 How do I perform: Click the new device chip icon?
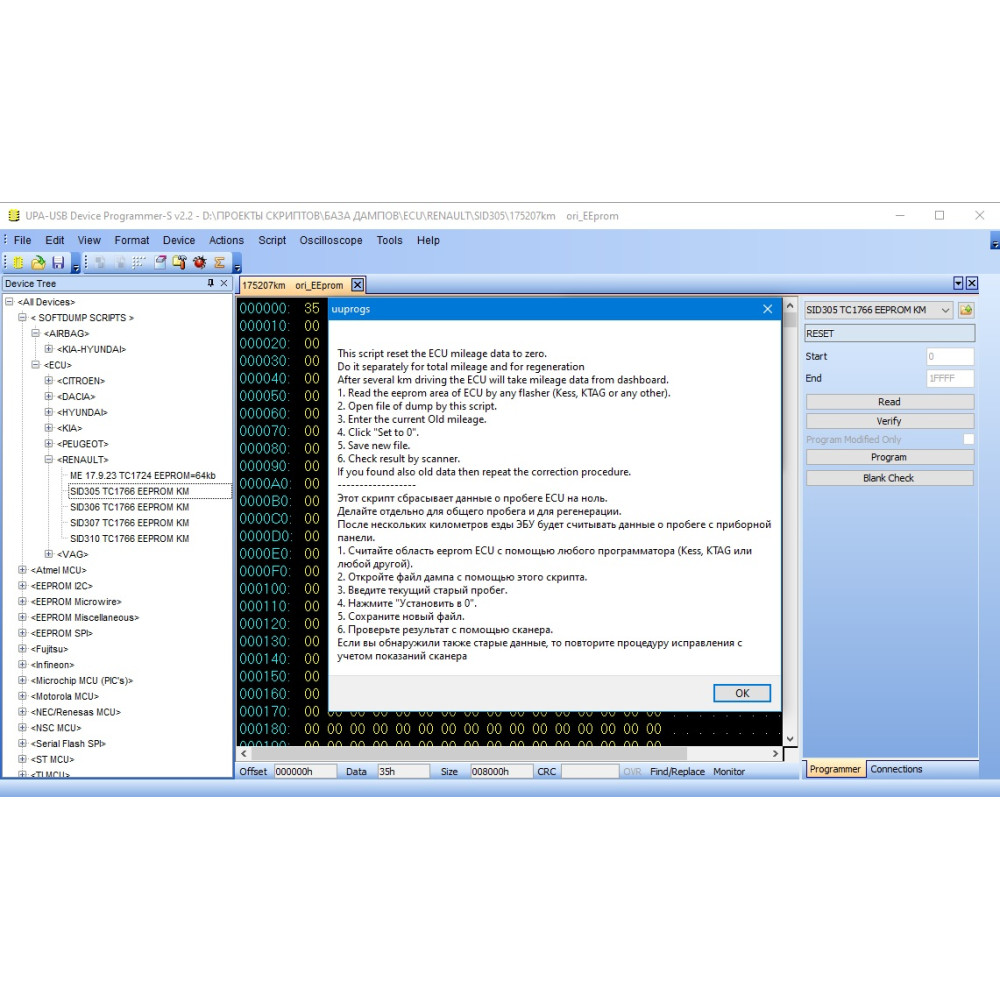click(18, 262)
